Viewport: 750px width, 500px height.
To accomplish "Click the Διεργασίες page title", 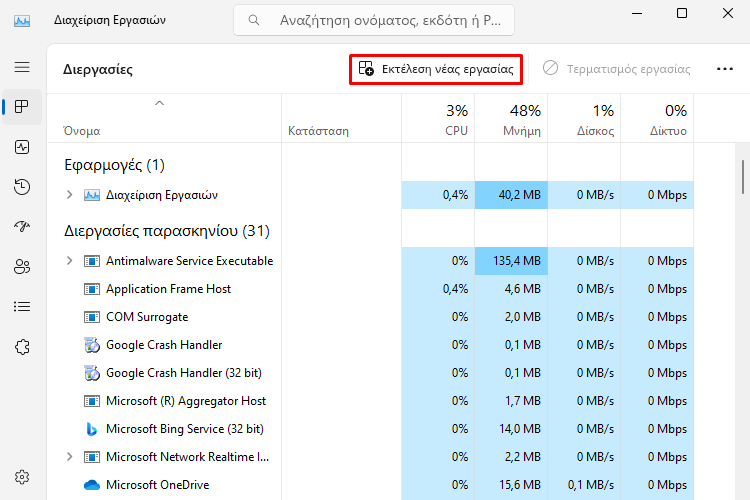I will [98, 69].
